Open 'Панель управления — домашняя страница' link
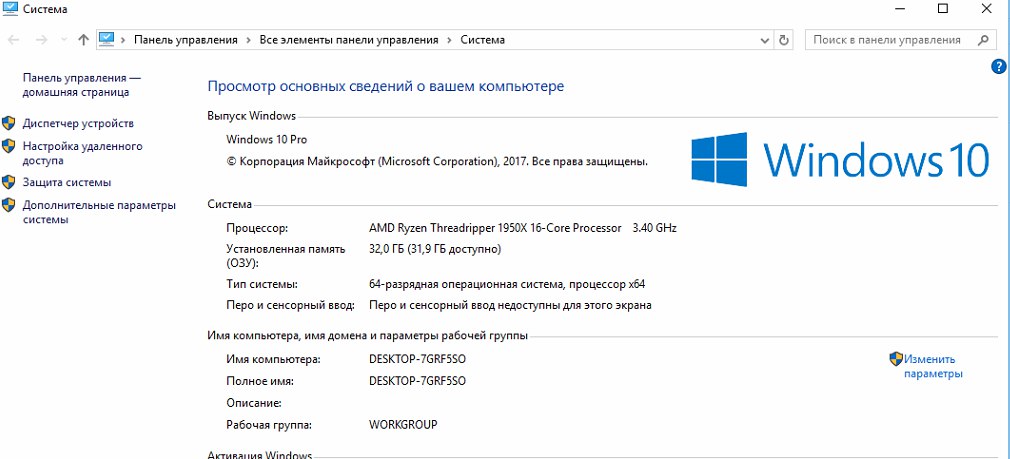Viewport: 1010px width, 459px height. 82,85
